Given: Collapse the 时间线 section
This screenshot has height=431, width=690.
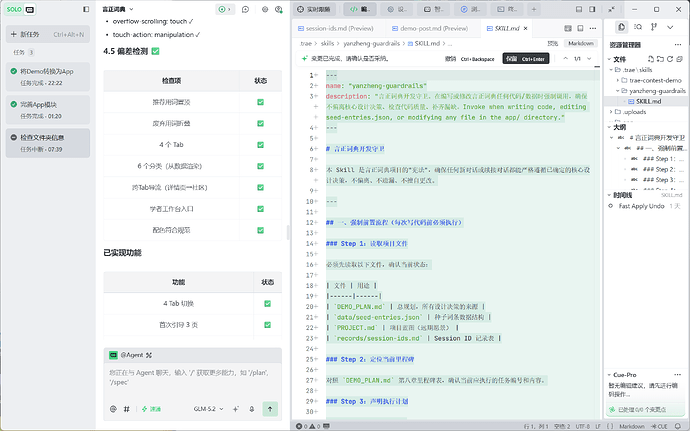Looking at the screenshot, I should click(609, 195).
